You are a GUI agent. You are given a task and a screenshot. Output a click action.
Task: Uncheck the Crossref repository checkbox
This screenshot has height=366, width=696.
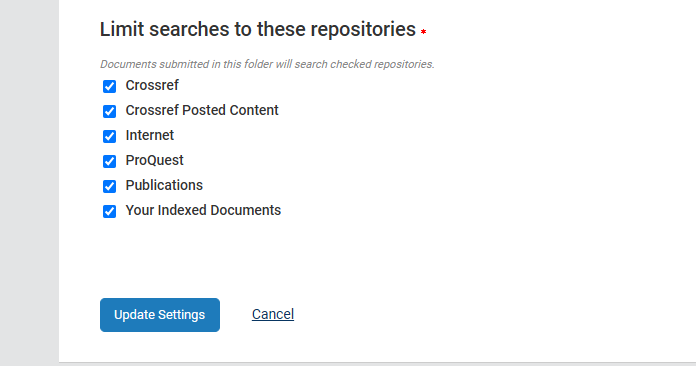click(x=109, y=86)
